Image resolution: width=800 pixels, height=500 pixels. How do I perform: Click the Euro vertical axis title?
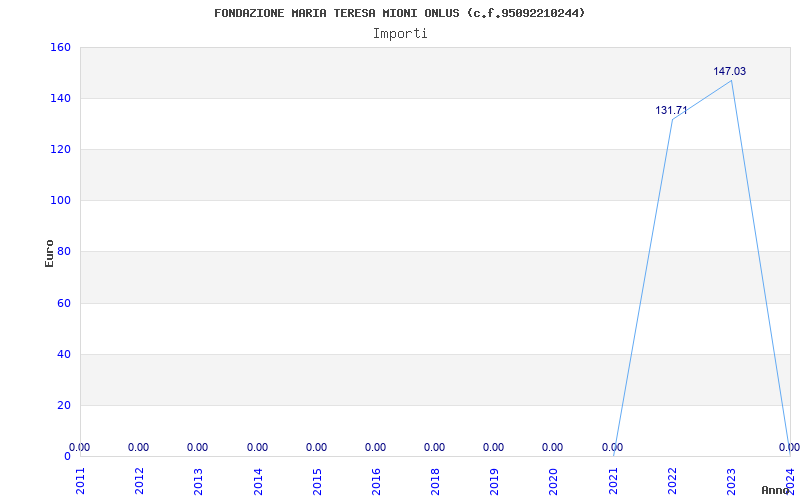49,253
